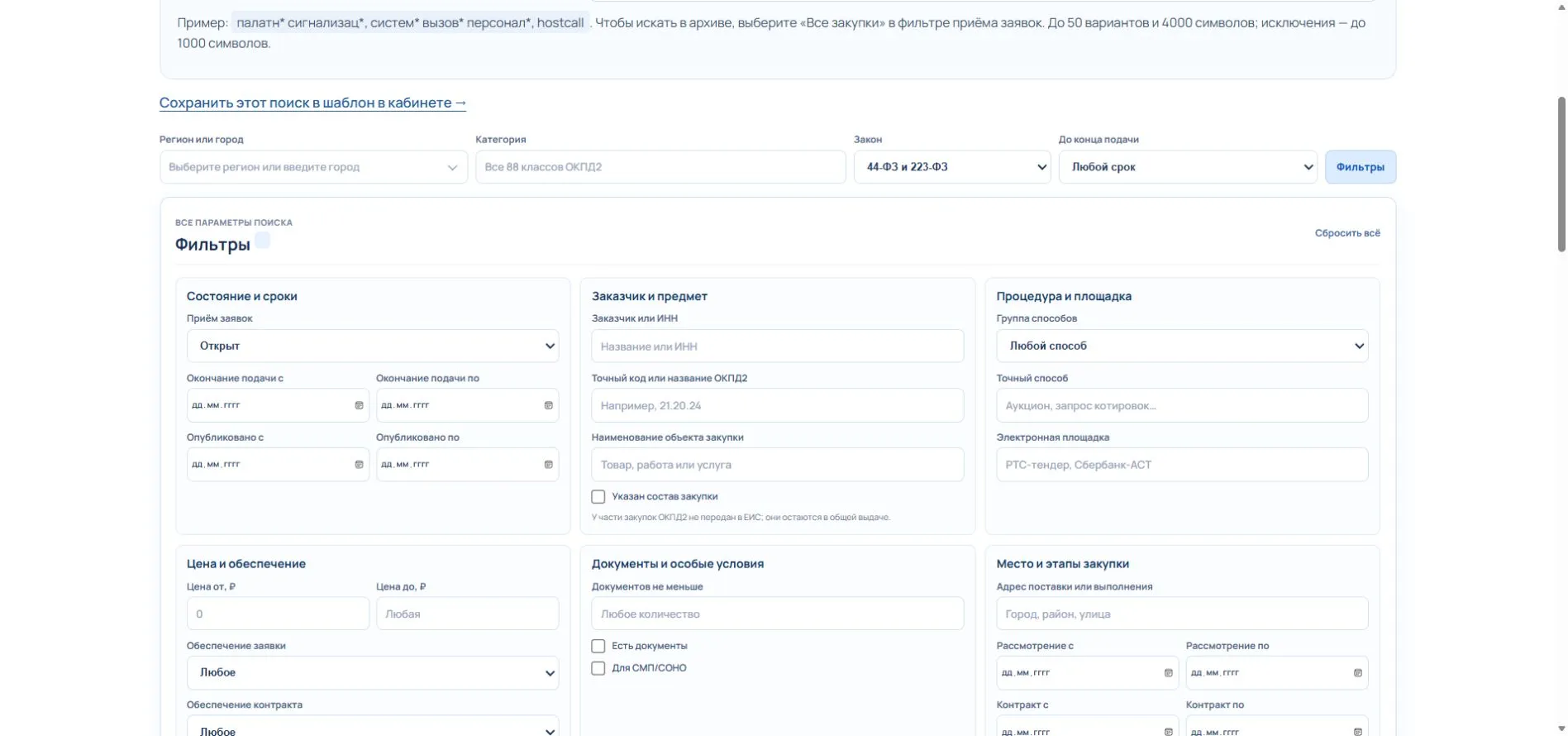The image size is (1568, 736).
Task: Reset filters with Сбросить всё
Action: pyautogui.click(x=1347, y=233)
